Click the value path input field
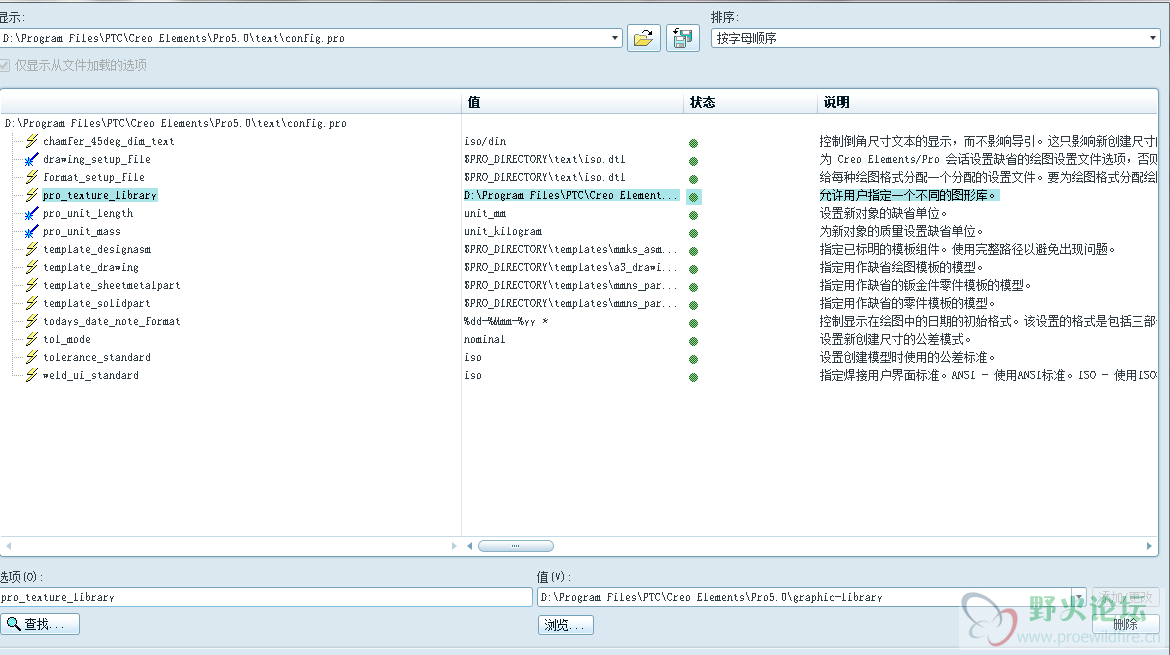 point(804,597)
